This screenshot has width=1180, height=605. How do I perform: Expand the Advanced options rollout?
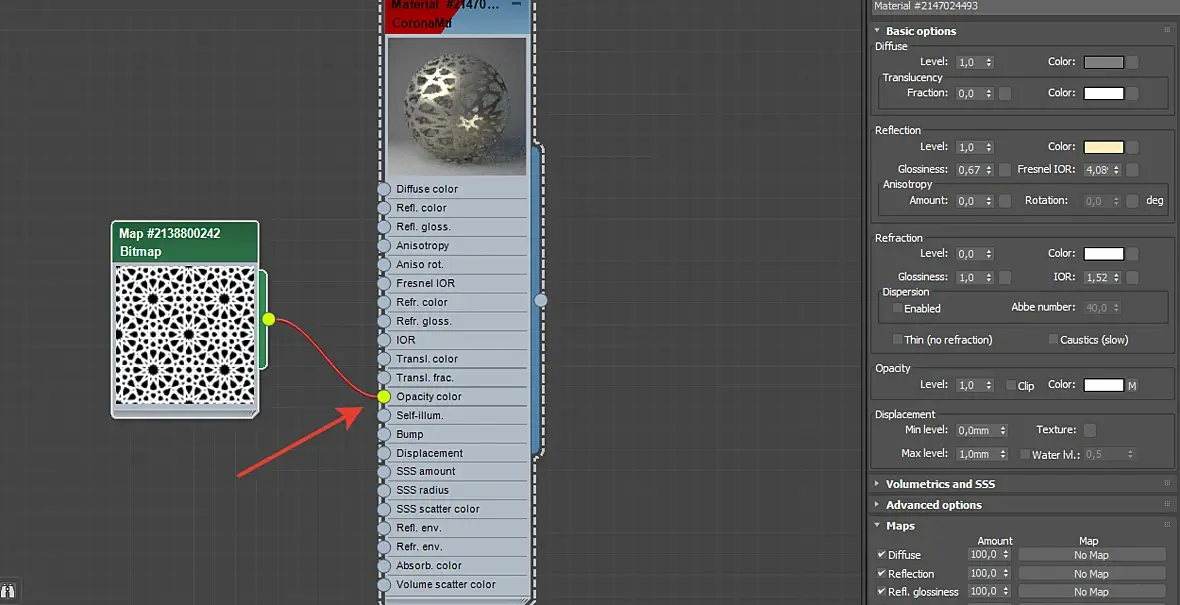click(x=933, y=505)
